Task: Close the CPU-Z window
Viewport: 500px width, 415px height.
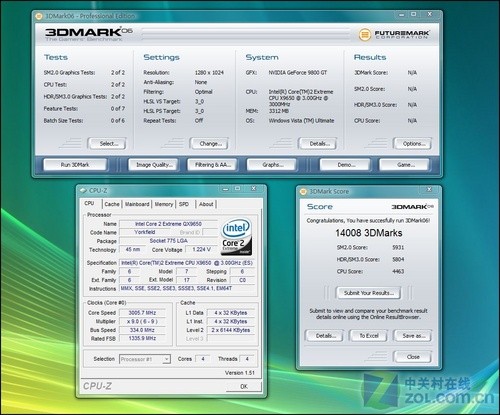Action: tap(253, 189)
